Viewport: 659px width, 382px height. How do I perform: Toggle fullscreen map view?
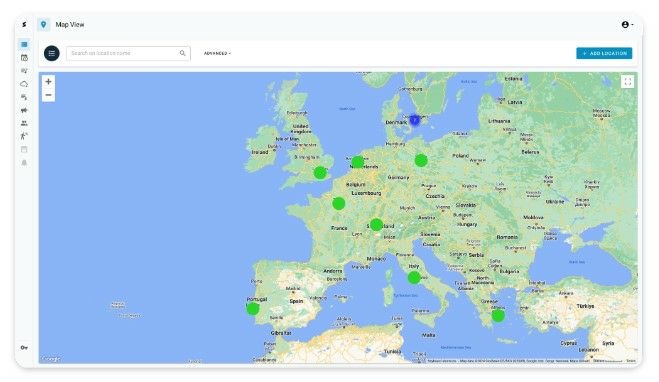tap(627, 82)
